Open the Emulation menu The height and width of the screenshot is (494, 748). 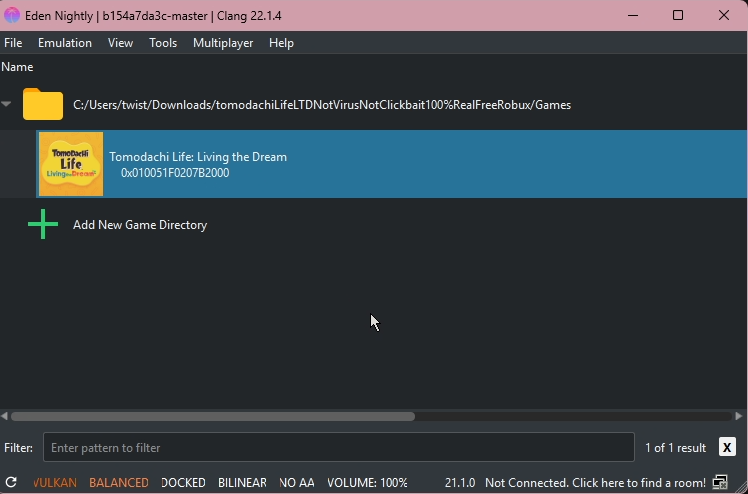65,43
